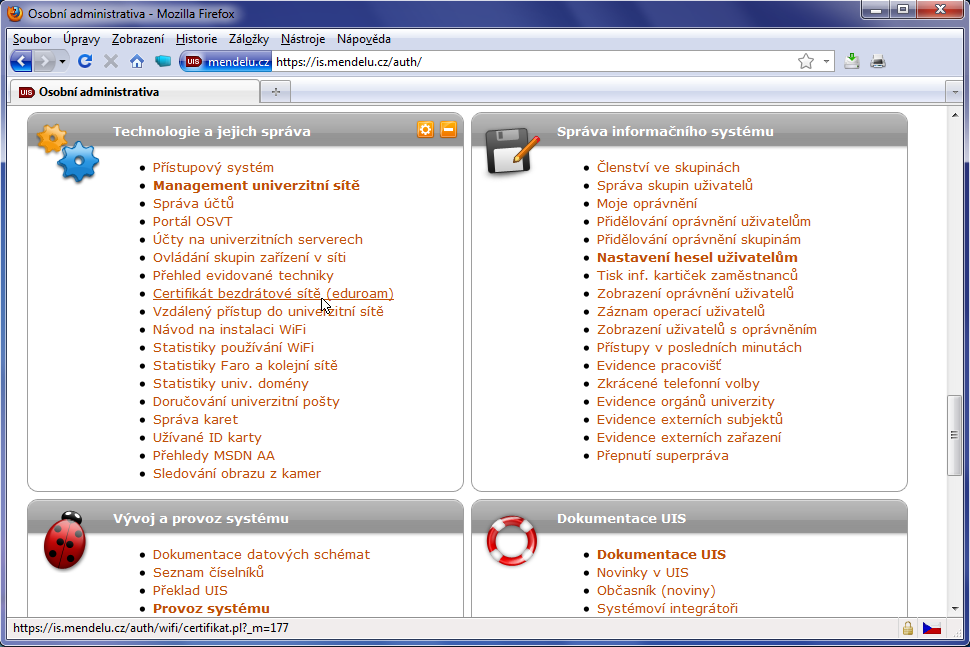The image size is (970, 647).
Task: Click the lifebuoy Dokumentace UIS icon
Action: 512,541
